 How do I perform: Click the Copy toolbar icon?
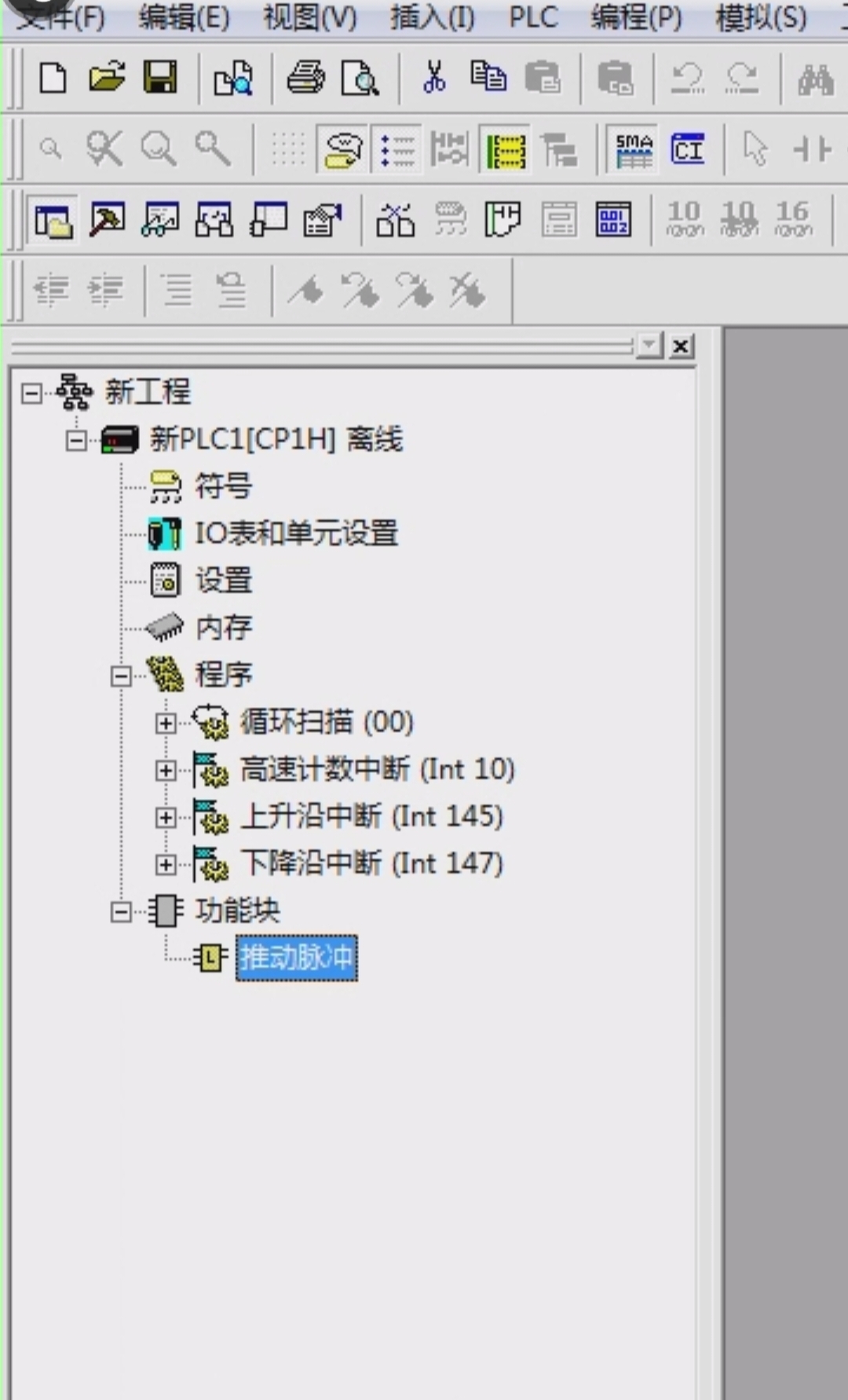coord(488,78)
